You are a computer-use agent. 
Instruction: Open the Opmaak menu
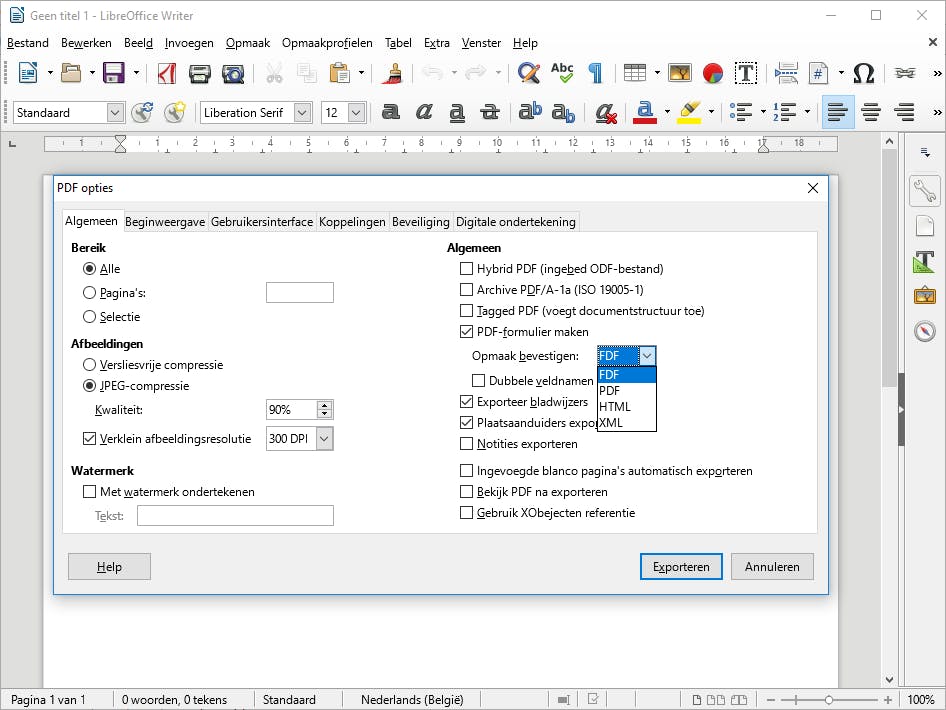pos(248,43)
